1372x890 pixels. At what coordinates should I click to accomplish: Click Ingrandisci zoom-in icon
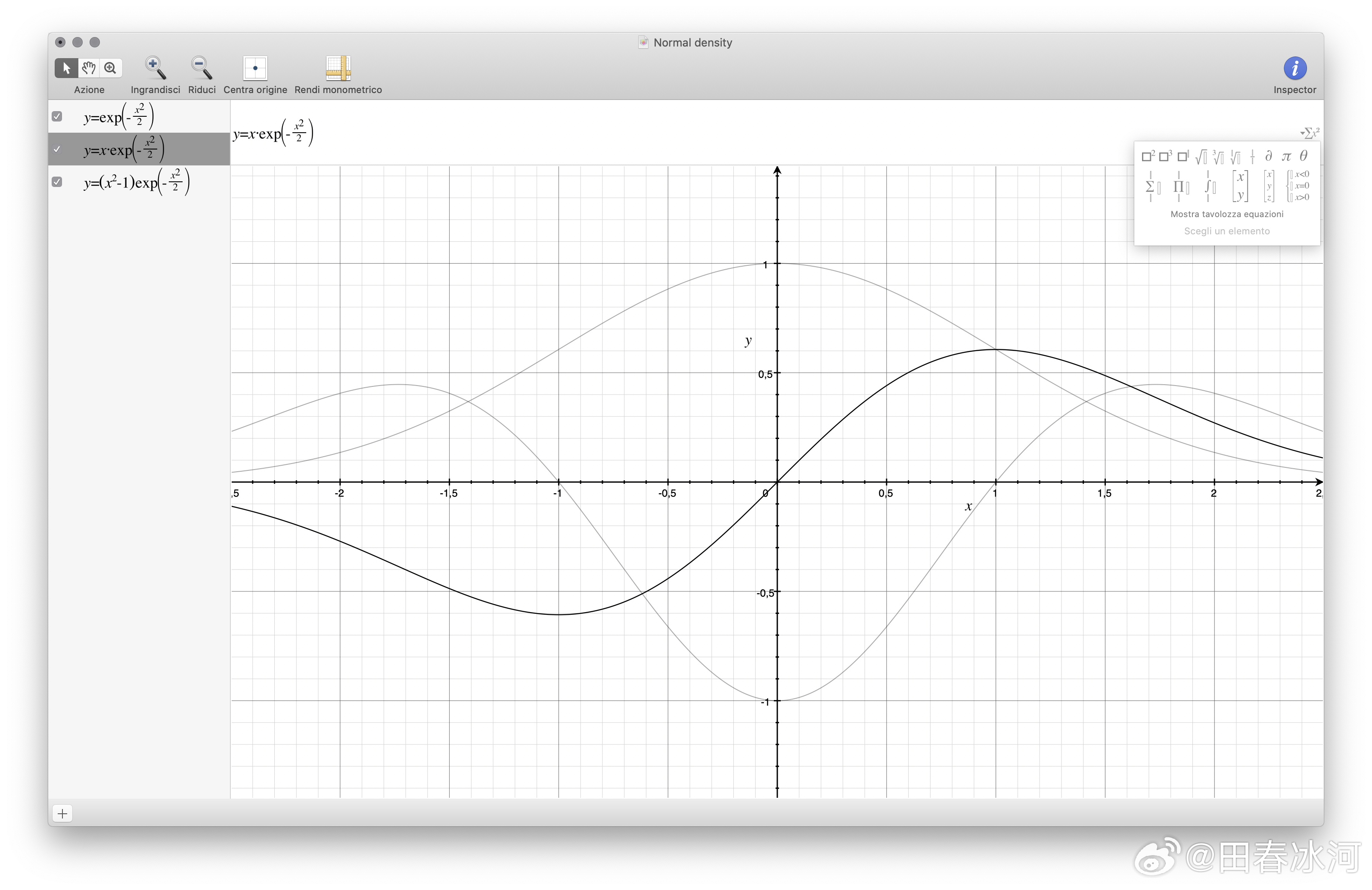[155, 68]
